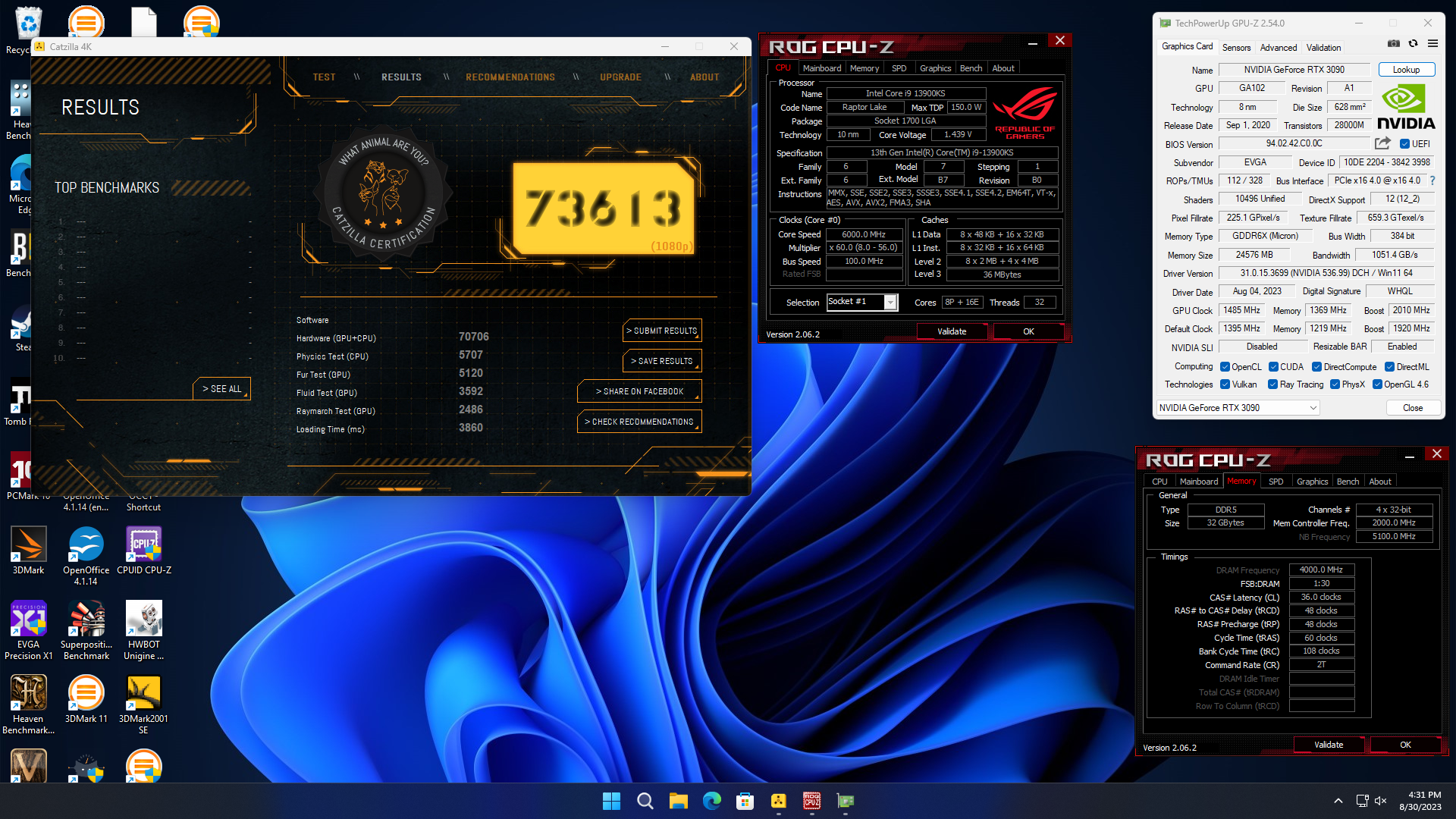The height and width of the screenshot is (819, 1456).
Task: Open the GPU-Z hamburger menu icon
Action: [1432, 44]
